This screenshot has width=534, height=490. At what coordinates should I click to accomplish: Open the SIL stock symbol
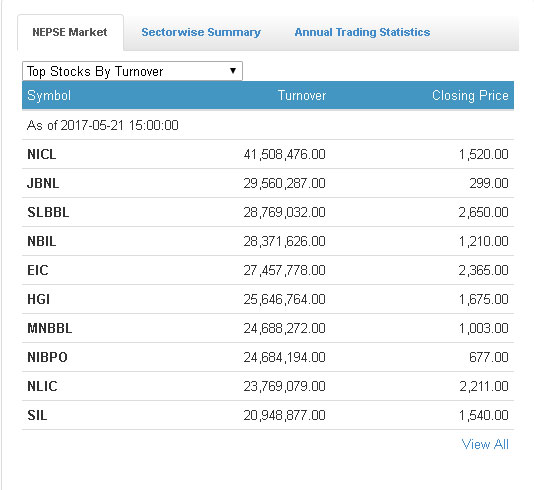pos(37,415)
